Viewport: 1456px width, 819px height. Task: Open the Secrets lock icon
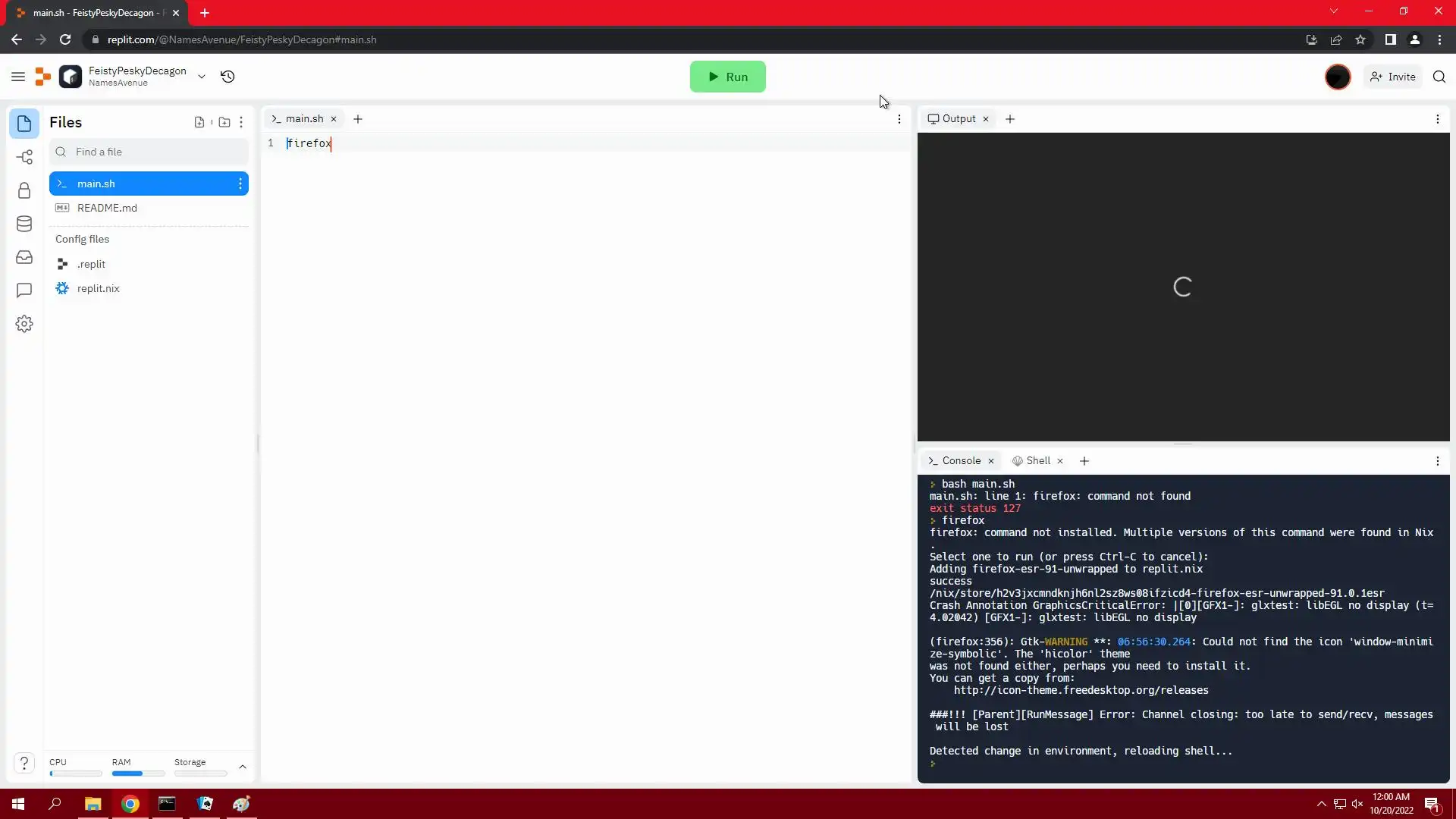pyautogui.click(x=24, y=190)
